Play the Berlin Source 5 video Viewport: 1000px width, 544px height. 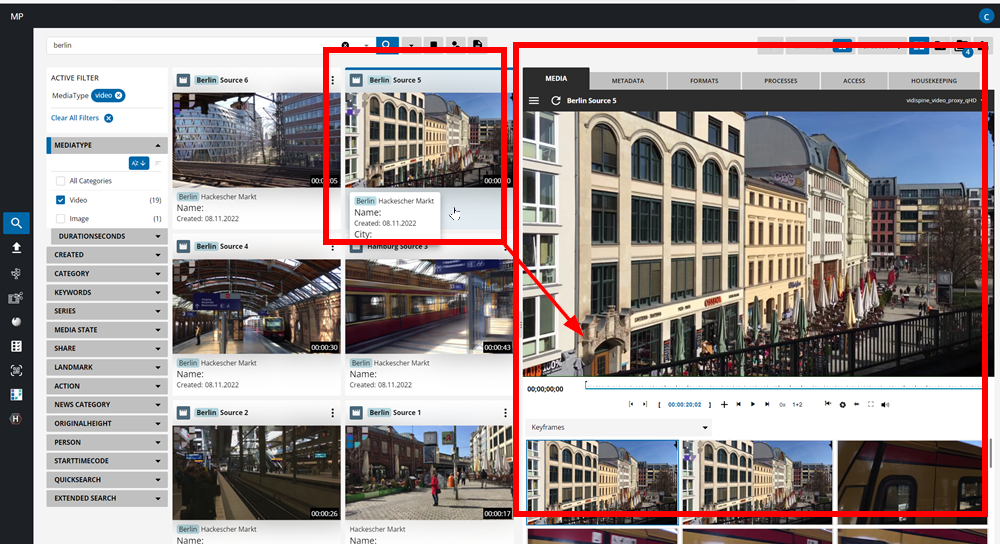pyautogui.click(x=753, y=404)
